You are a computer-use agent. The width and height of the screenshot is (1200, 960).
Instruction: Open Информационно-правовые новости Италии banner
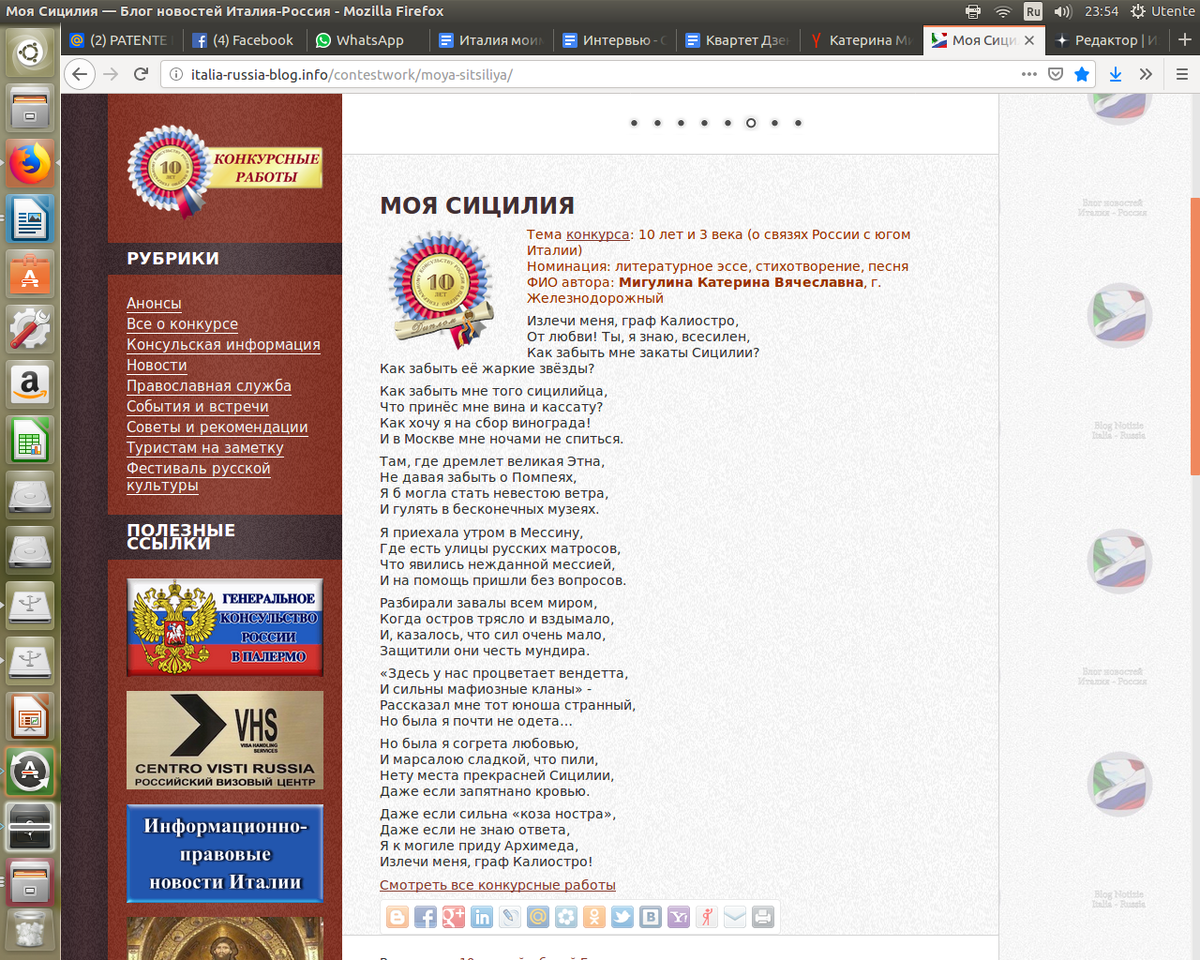click(225, 854)
